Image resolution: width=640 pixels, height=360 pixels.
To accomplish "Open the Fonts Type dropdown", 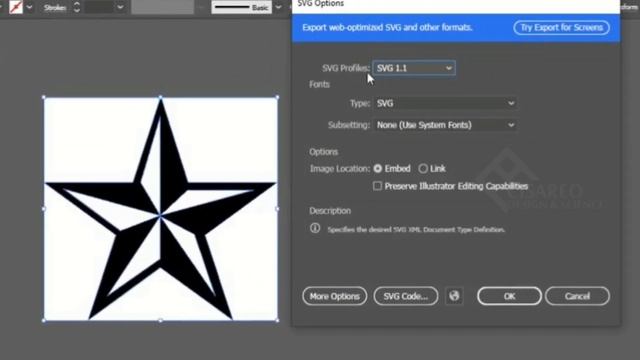I will click(445, 103).
